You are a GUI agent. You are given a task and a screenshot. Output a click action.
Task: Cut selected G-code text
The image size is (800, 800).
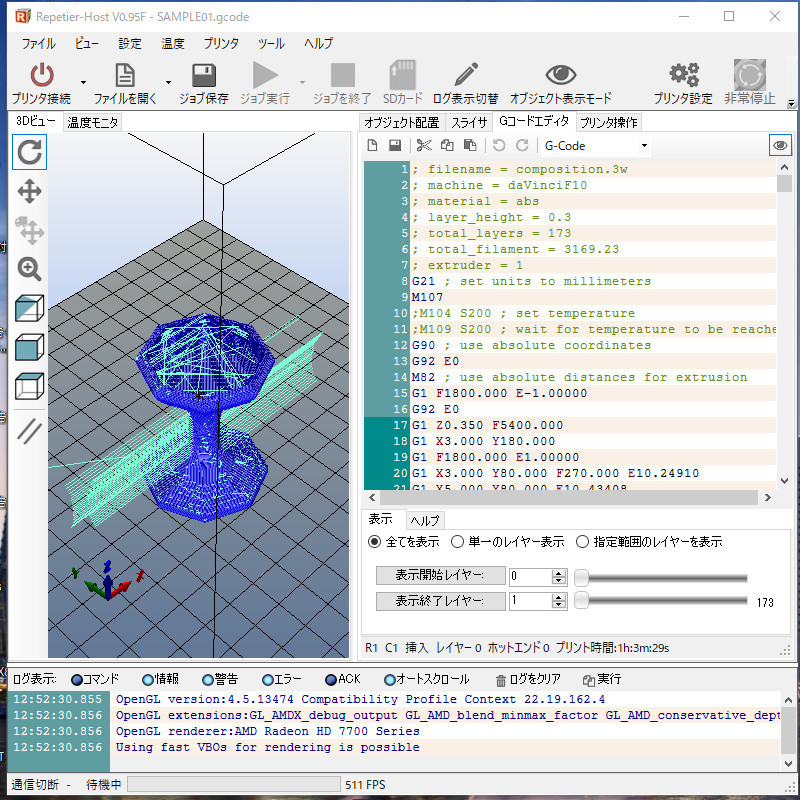pyautogui.click(x=424, y=146)
